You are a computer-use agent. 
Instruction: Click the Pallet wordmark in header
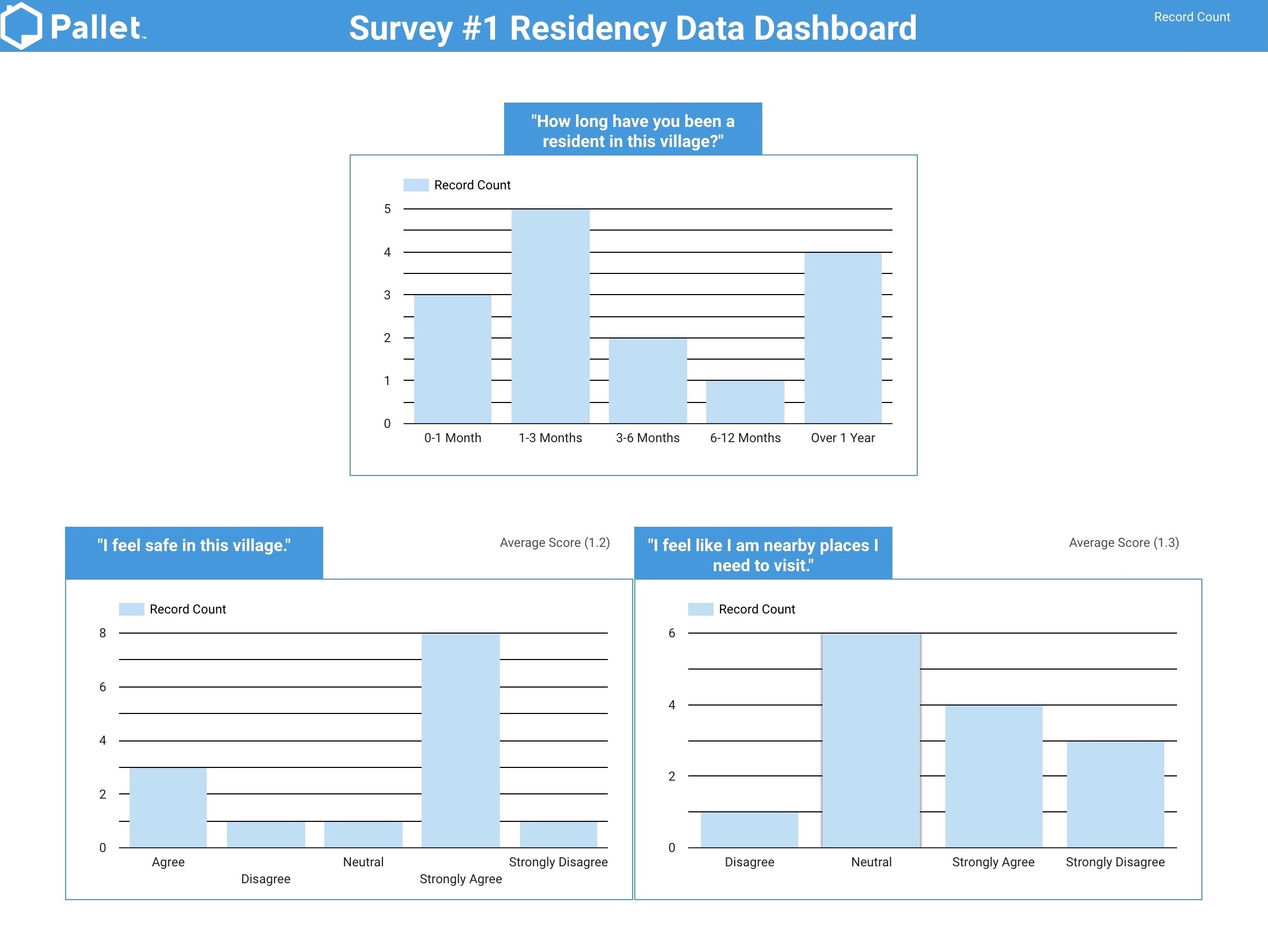97,27
